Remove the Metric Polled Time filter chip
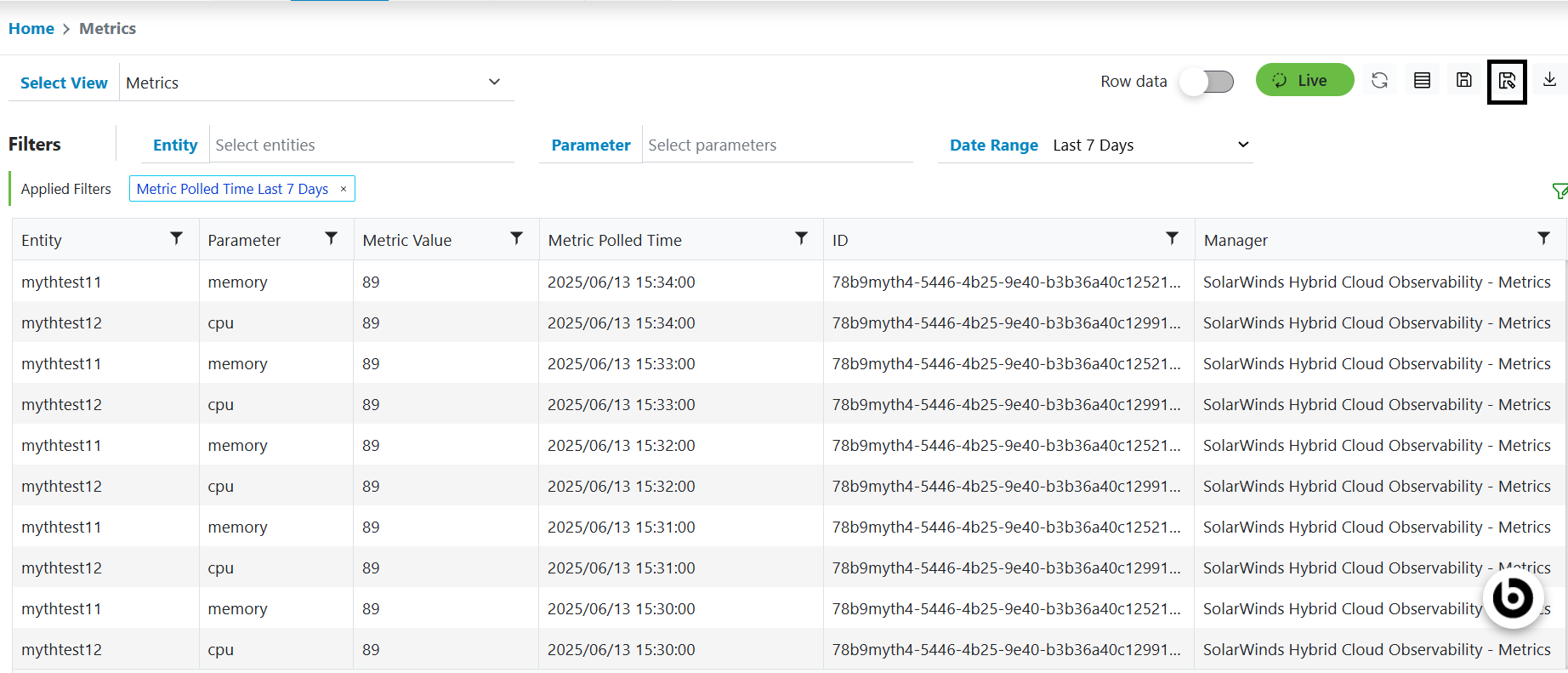 (x=344, y=189)
